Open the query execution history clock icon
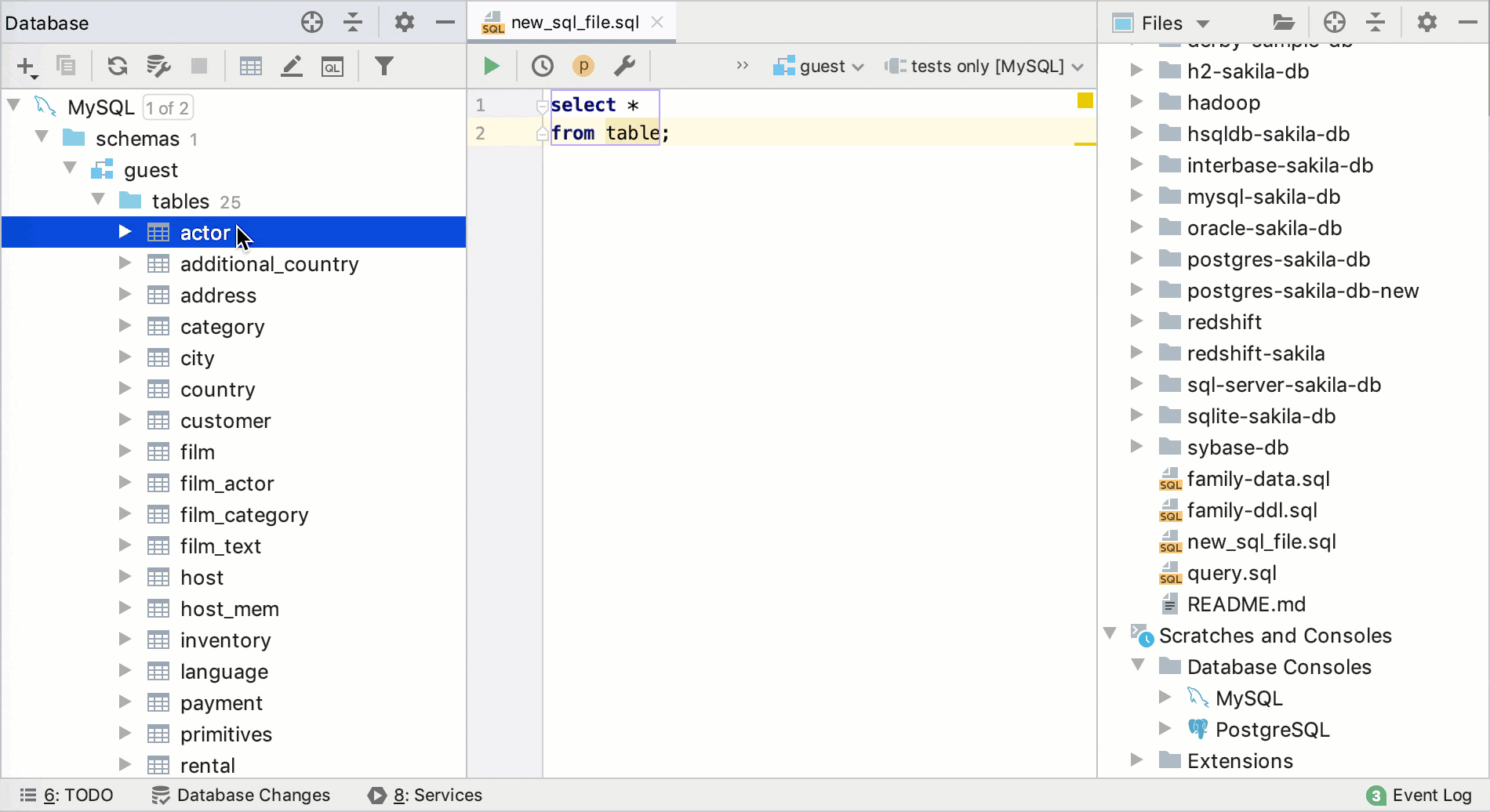This screenshot has height=812, width=1490. point(542,66)
